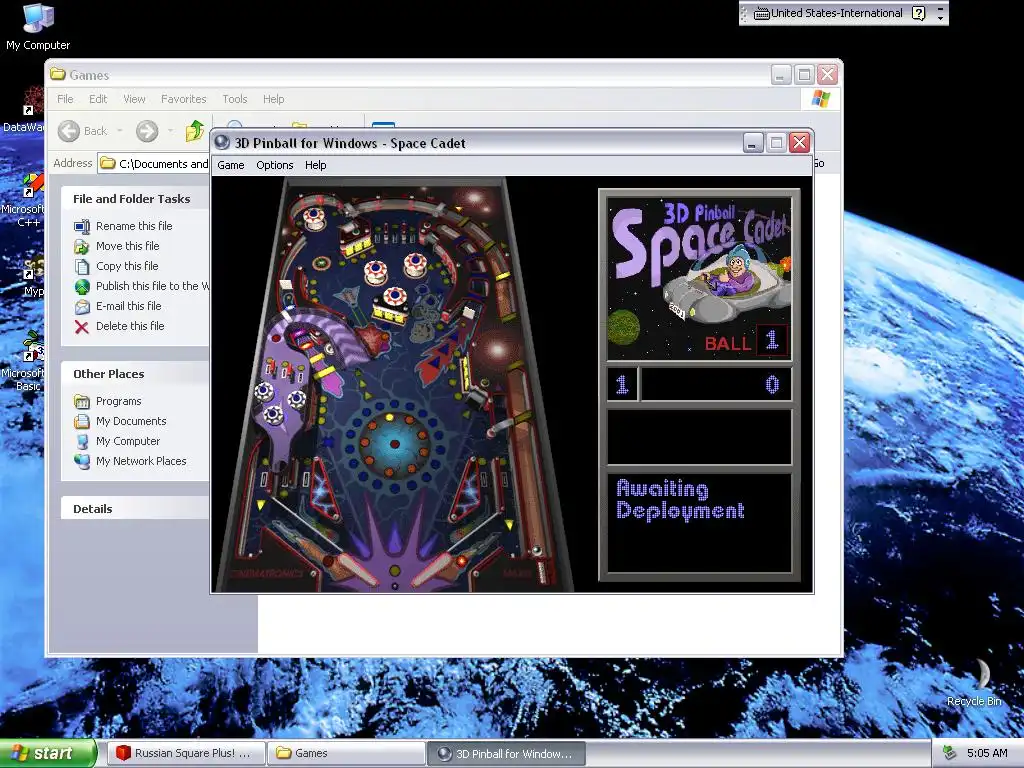The image size is (1024, 768).
Task: Open the Forward history dropdown arrow
Action: coord(170,131)
